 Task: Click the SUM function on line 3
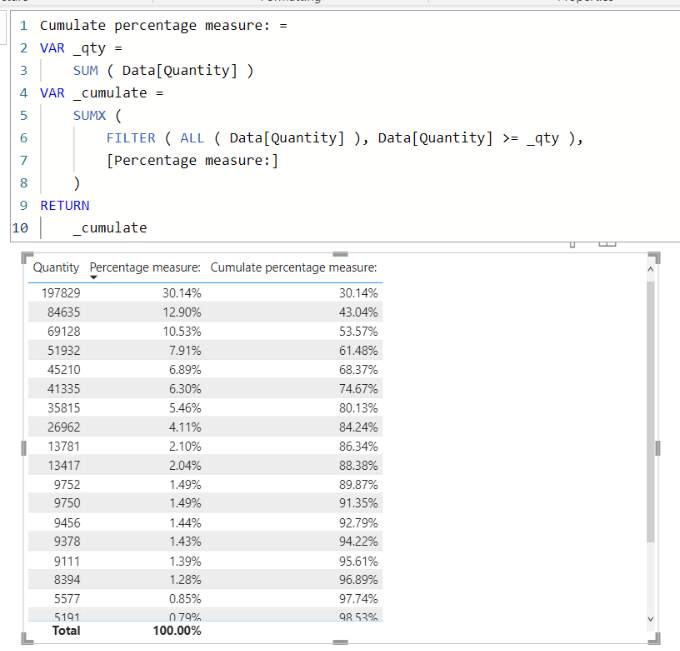[85, 70]
